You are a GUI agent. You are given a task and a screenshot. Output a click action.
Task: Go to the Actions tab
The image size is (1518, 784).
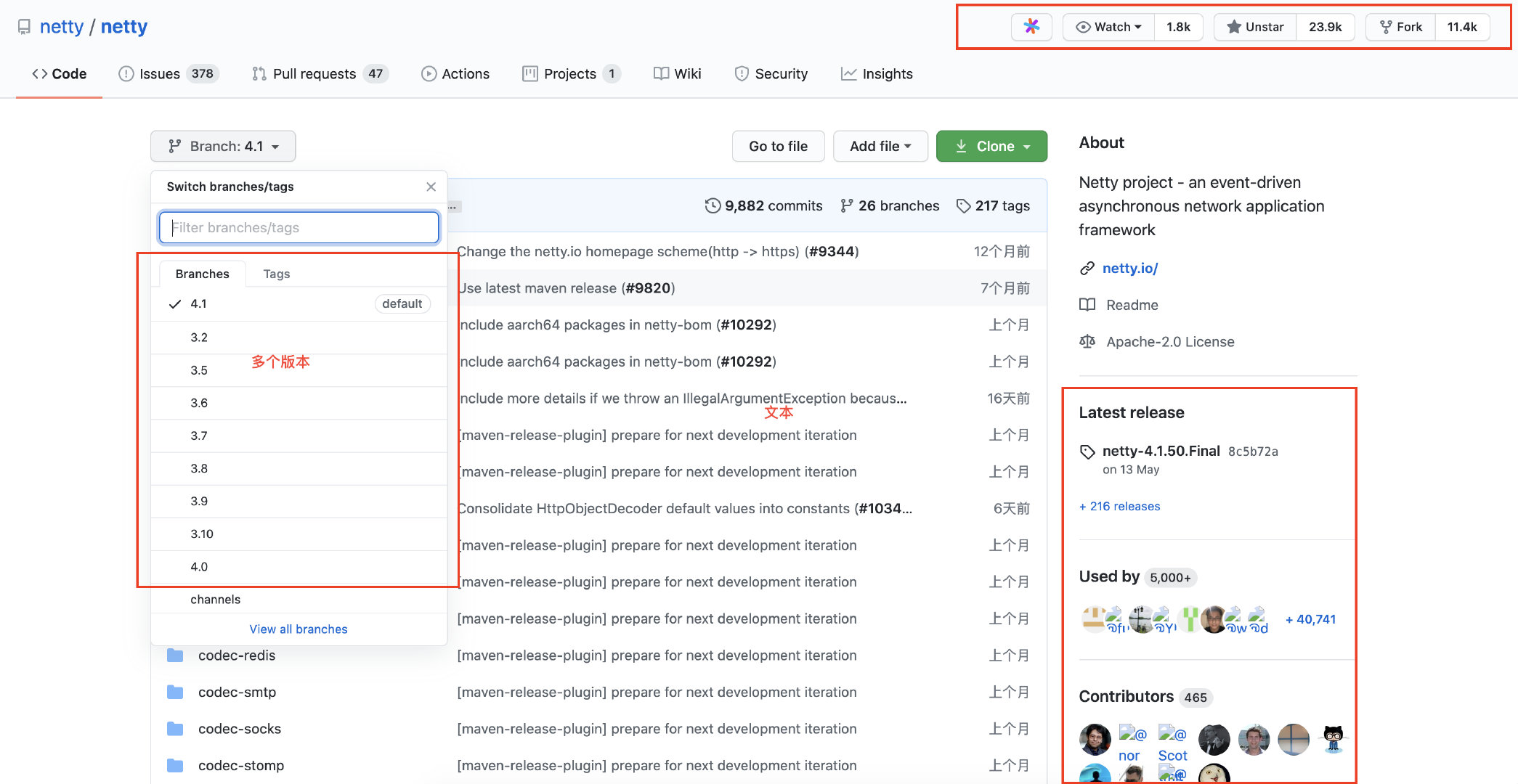tap(455, 74)
